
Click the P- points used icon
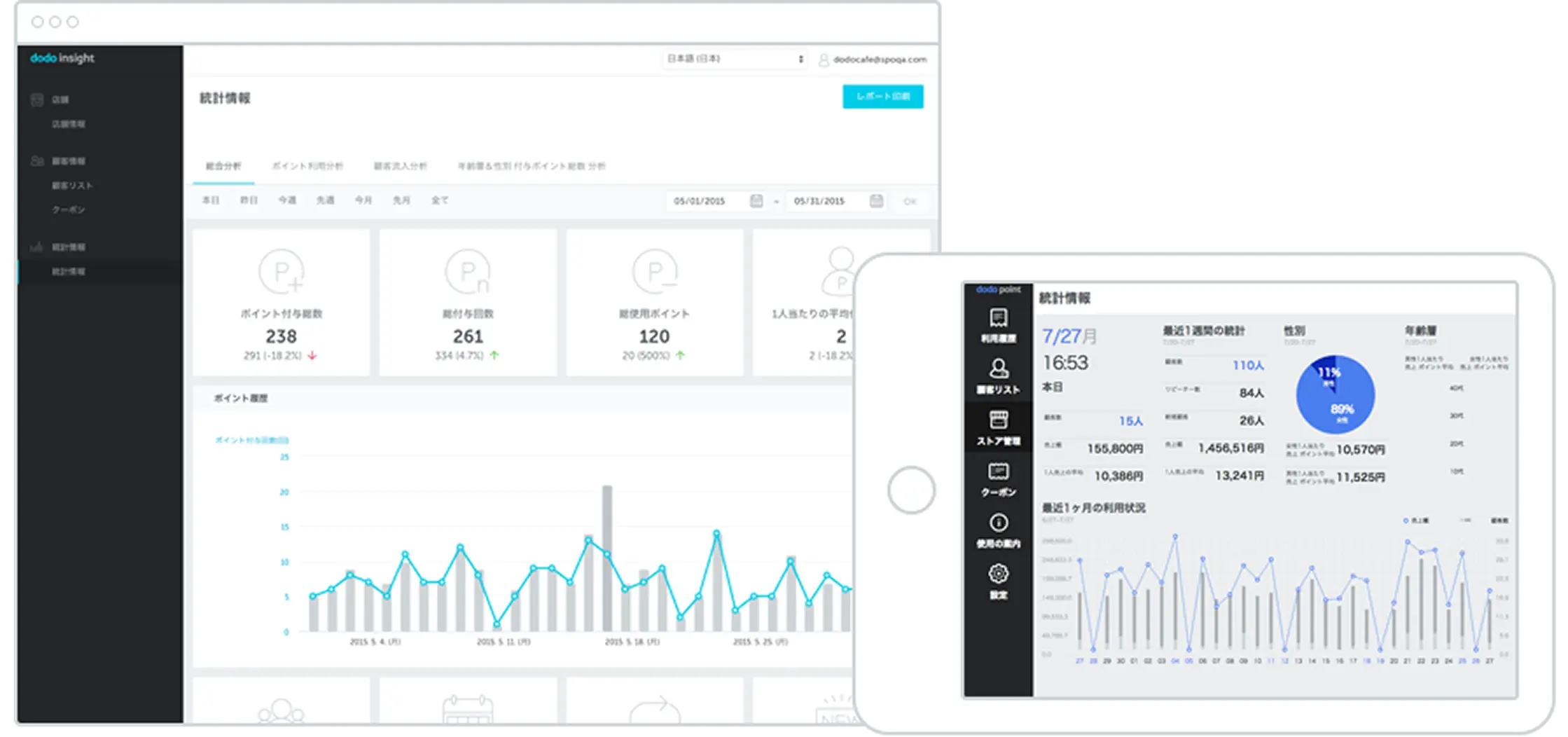[655, 272]
